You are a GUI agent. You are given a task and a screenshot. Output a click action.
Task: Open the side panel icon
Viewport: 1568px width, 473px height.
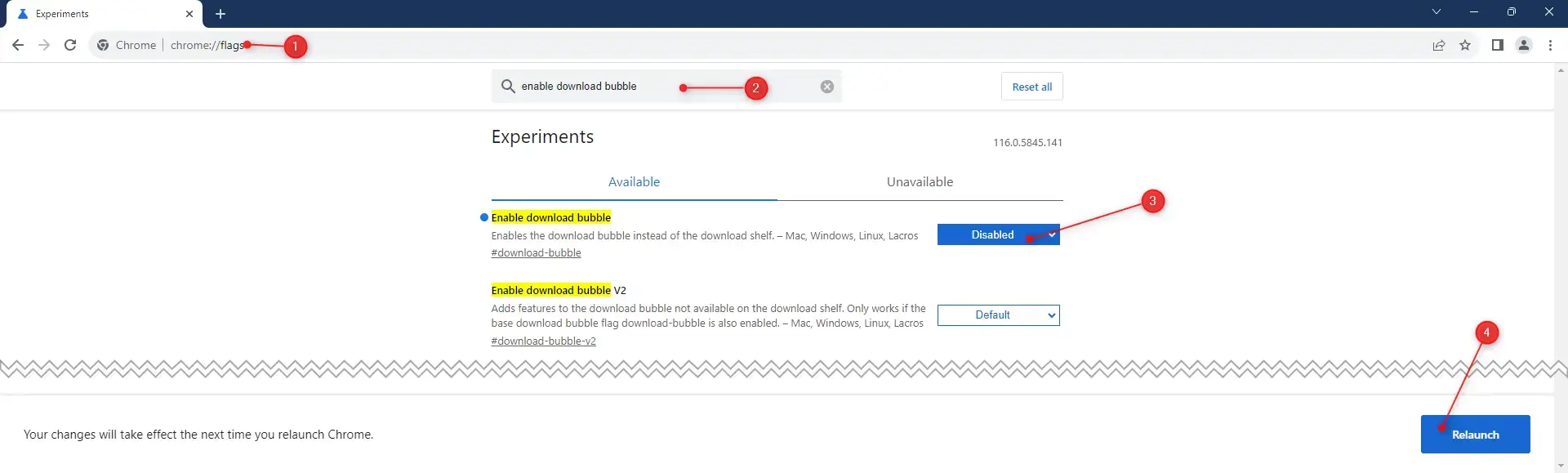[1498, 45]
